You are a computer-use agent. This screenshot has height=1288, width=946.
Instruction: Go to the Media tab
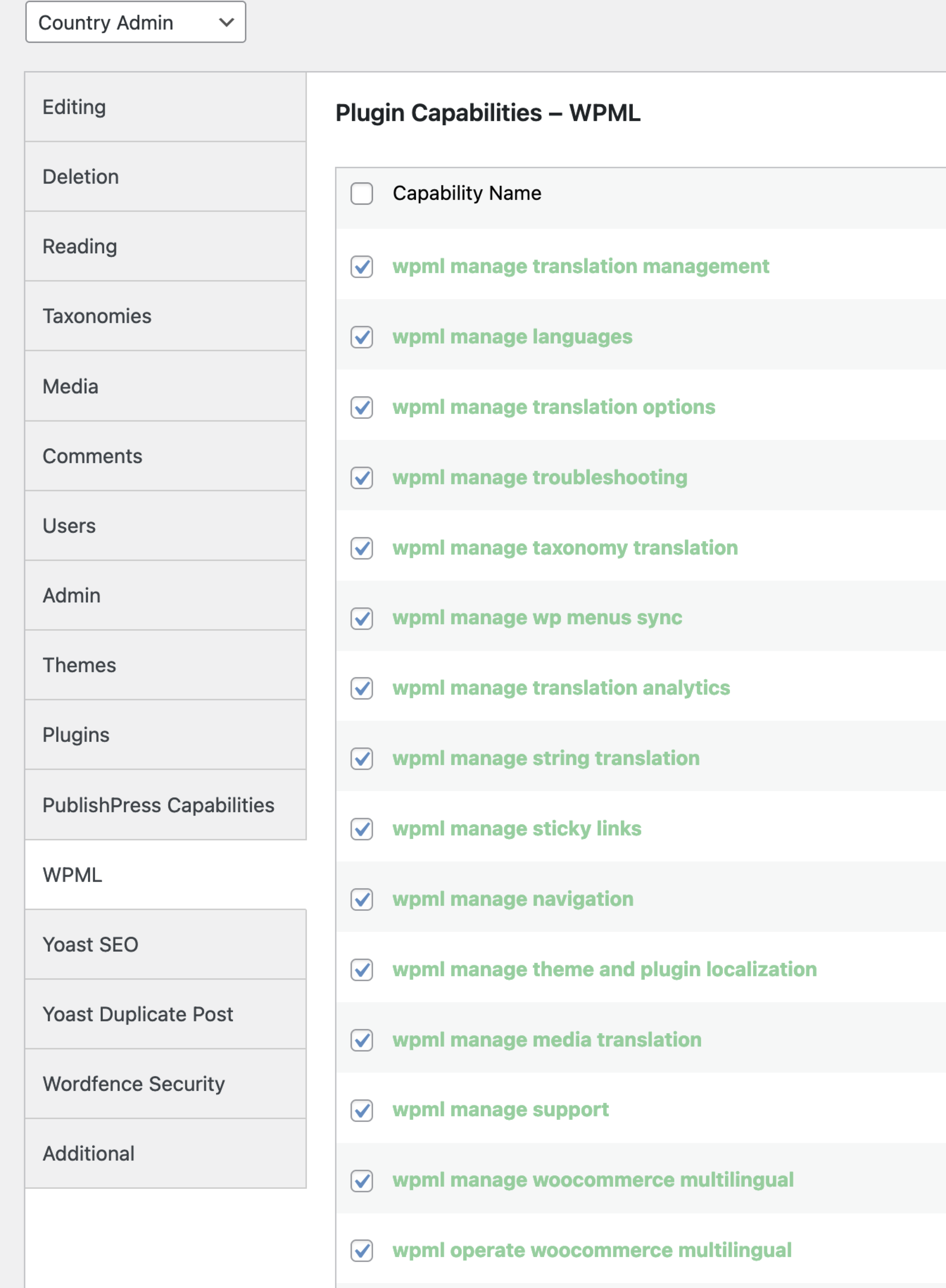165,386
